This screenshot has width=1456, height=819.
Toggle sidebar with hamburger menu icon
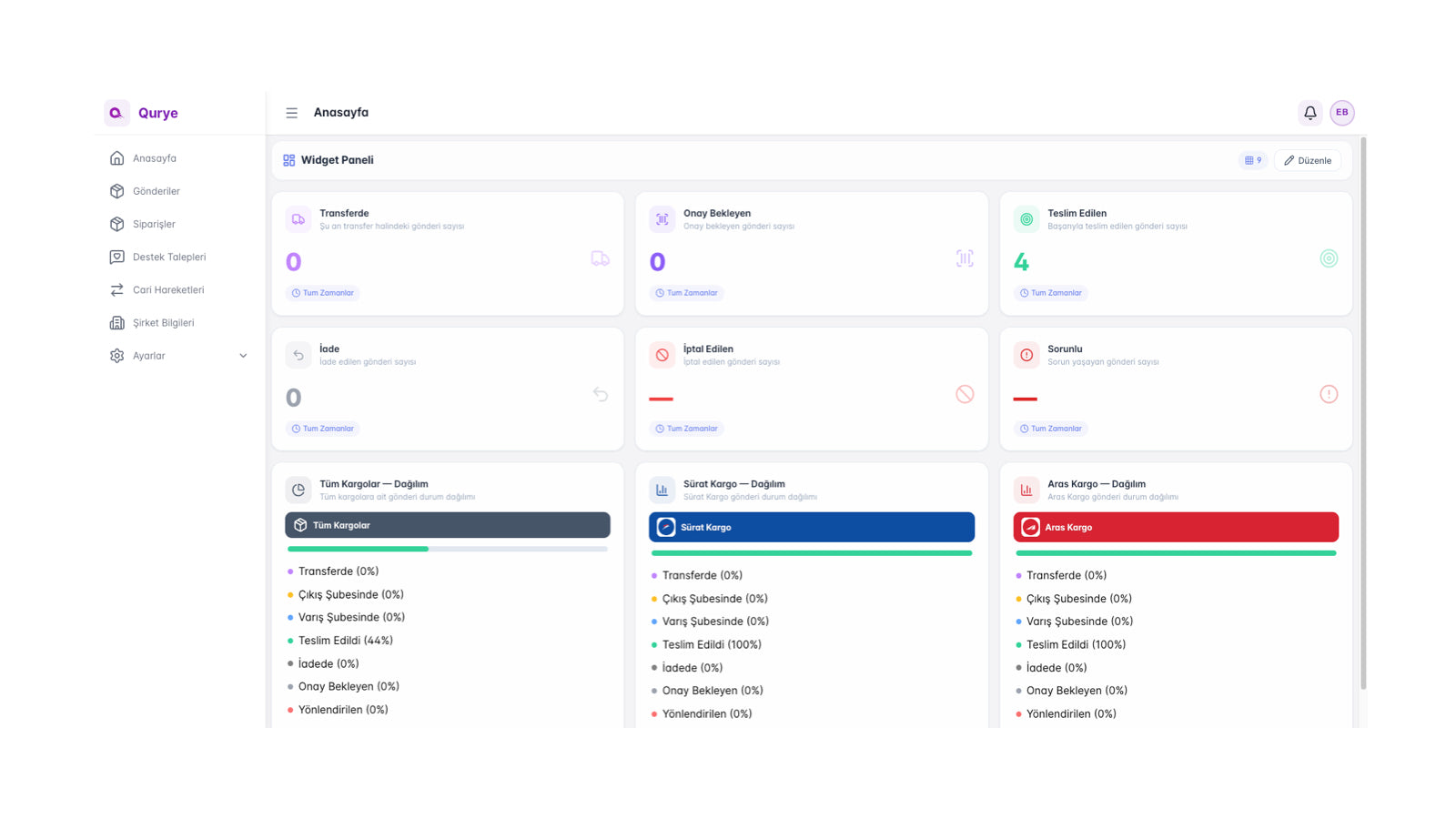291,113
